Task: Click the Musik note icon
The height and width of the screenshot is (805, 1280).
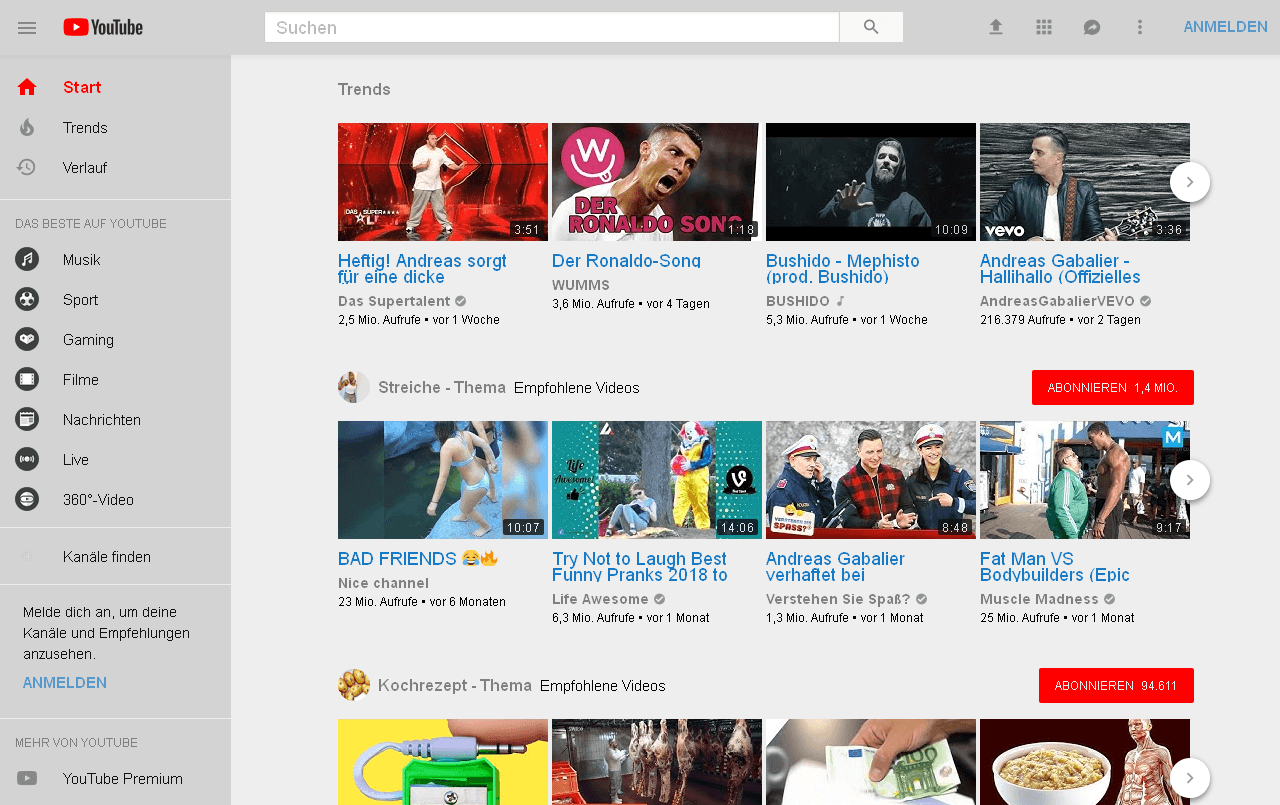Action: click(27, 259)
